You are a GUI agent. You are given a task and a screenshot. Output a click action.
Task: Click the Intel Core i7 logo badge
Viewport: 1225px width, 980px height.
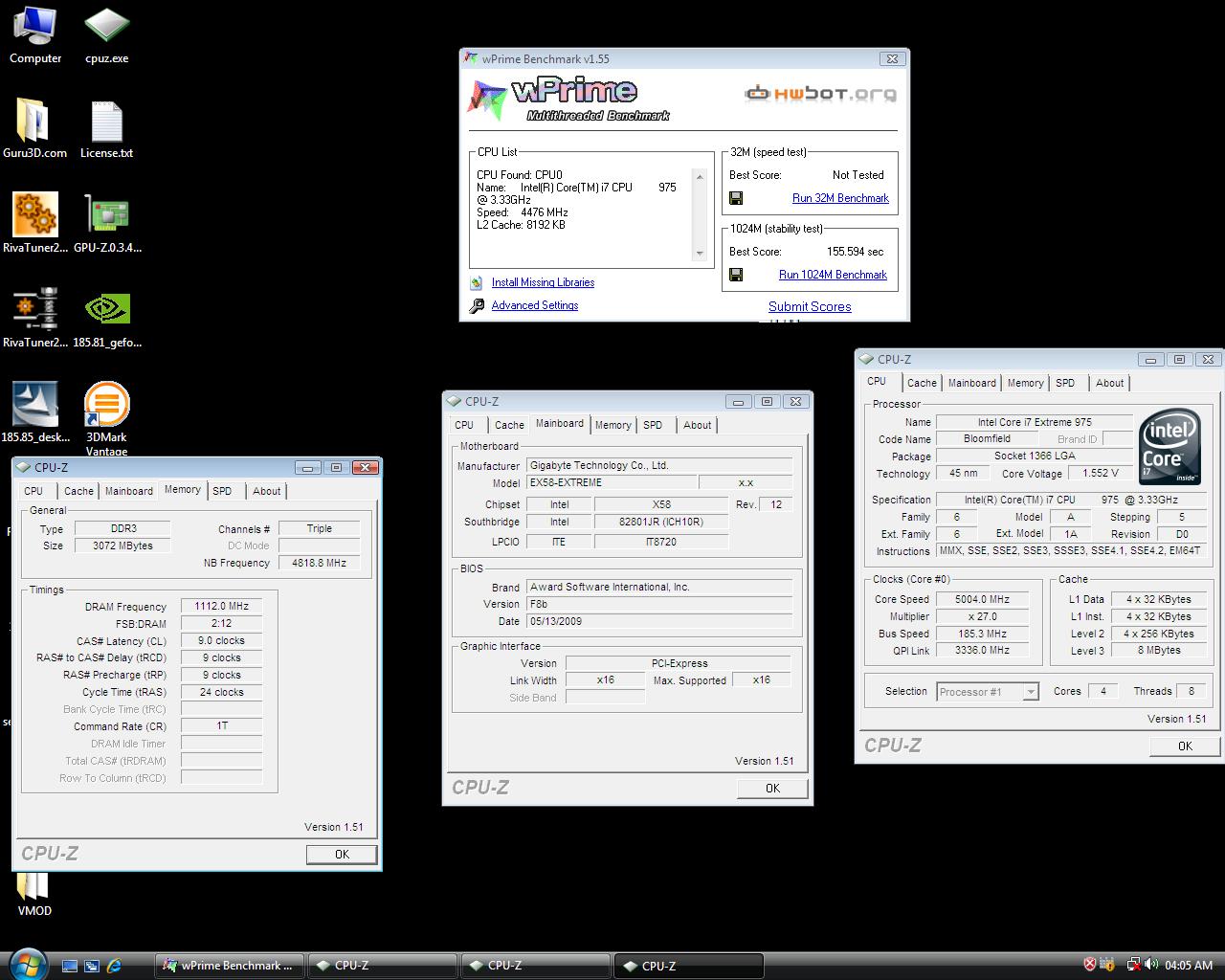(x=1169, y=448)
